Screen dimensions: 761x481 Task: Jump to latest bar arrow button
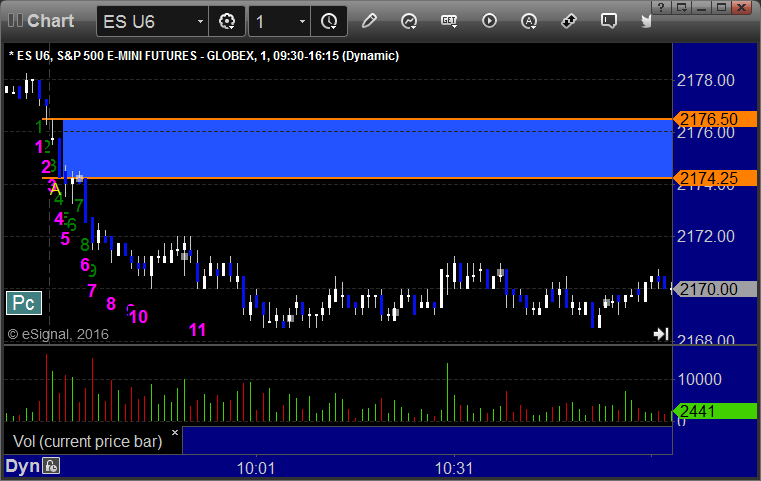[661, 334]
